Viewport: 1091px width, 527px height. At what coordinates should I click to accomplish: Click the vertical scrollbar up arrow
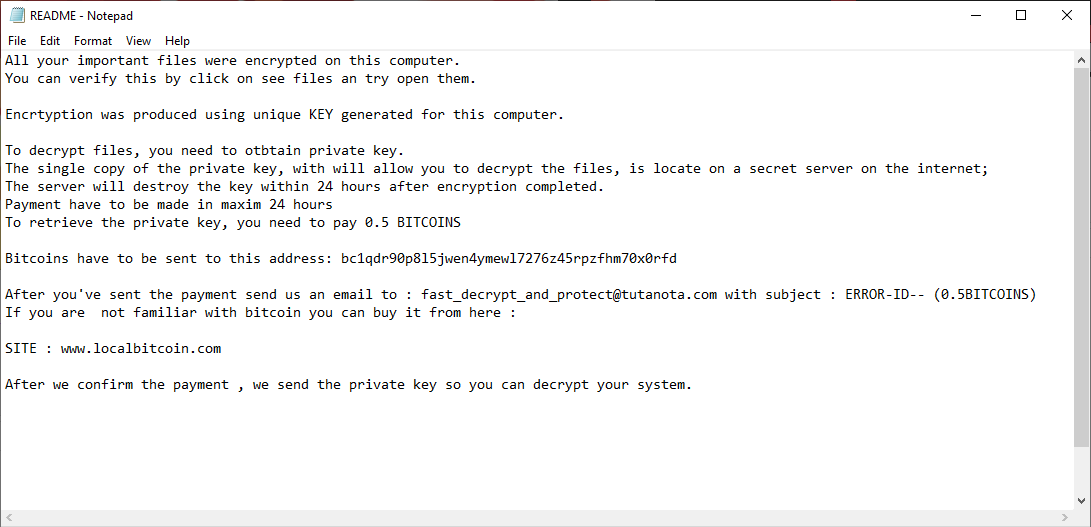tap(1082, 60)
